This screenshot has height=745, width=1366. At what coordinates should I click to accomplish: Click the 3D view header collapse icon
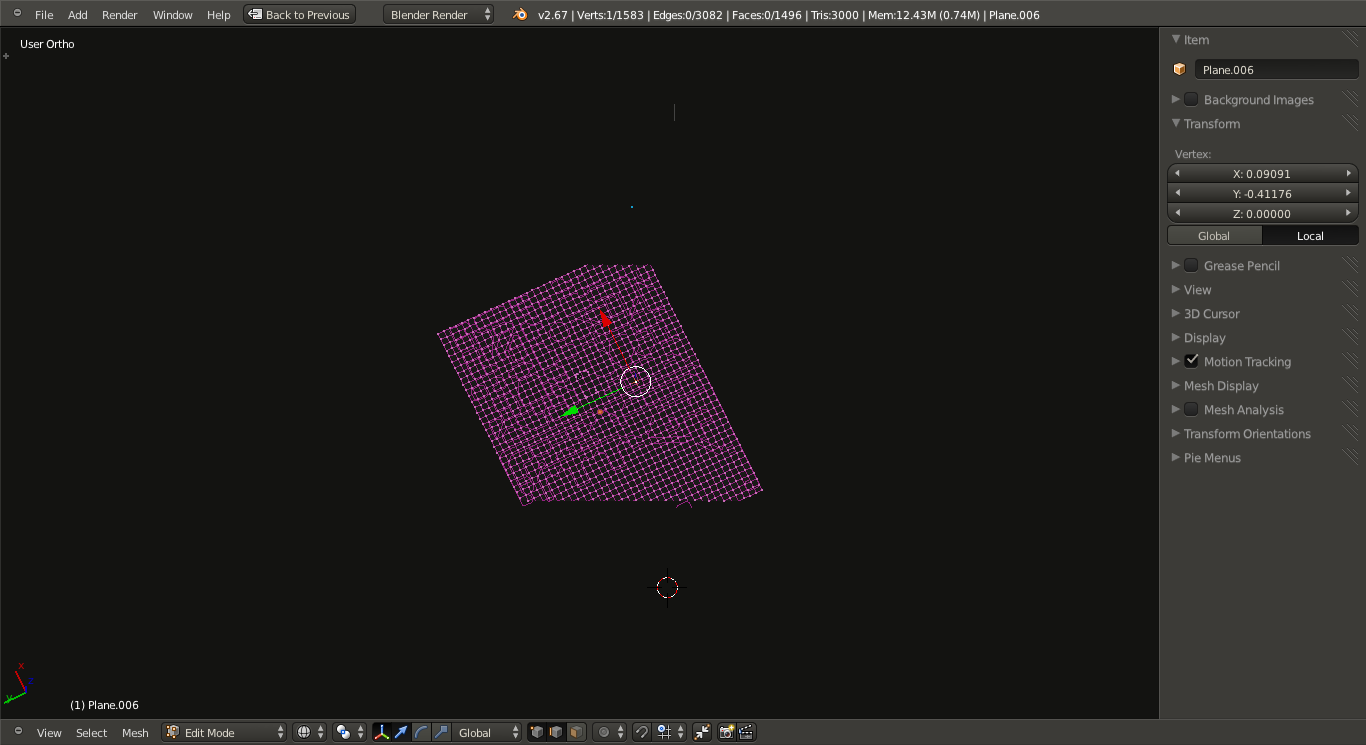[x=17, y=732]
